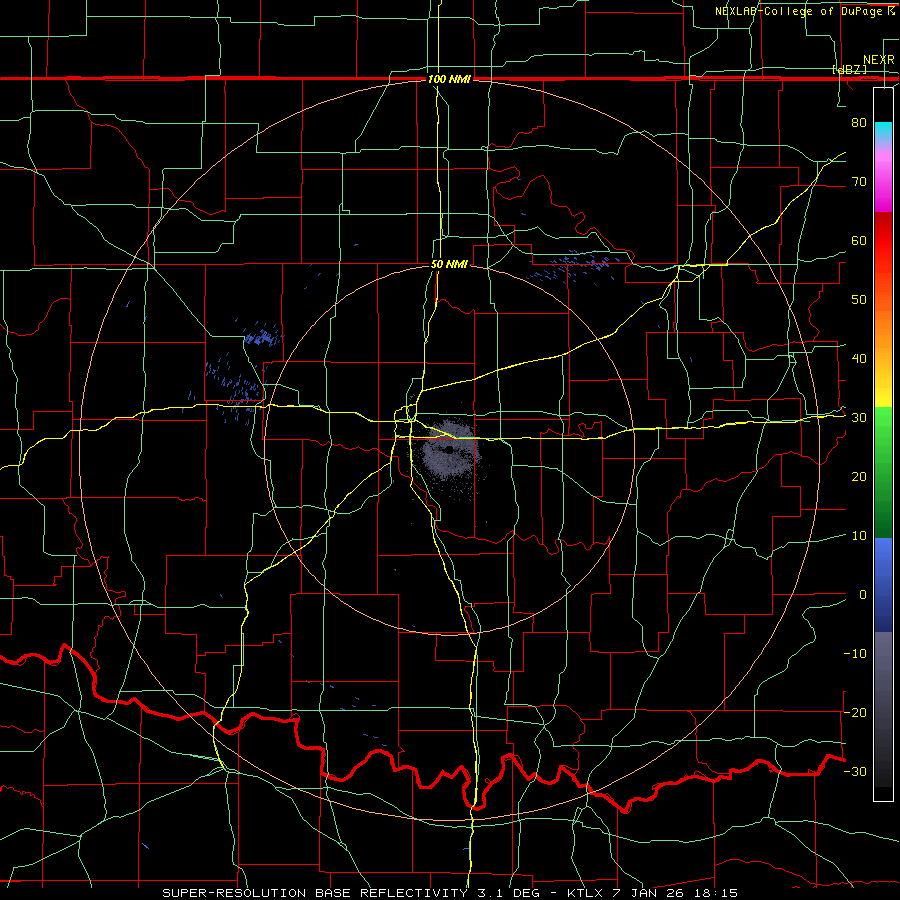Click the 70 value on the dBZ scale
This screenshot has height=900, width=900.
click(x=859, y=181)
